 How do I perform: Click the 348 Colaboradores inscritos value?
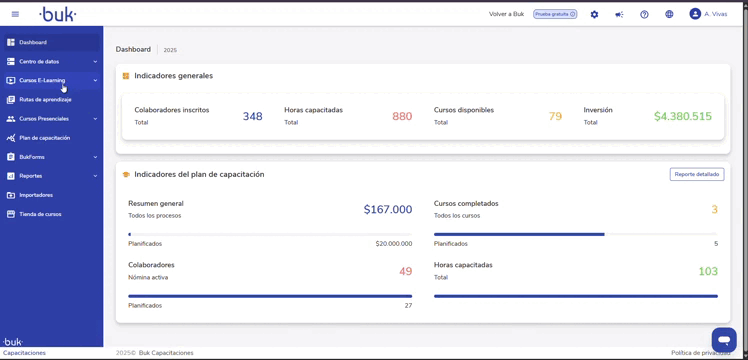click(252, 116)
